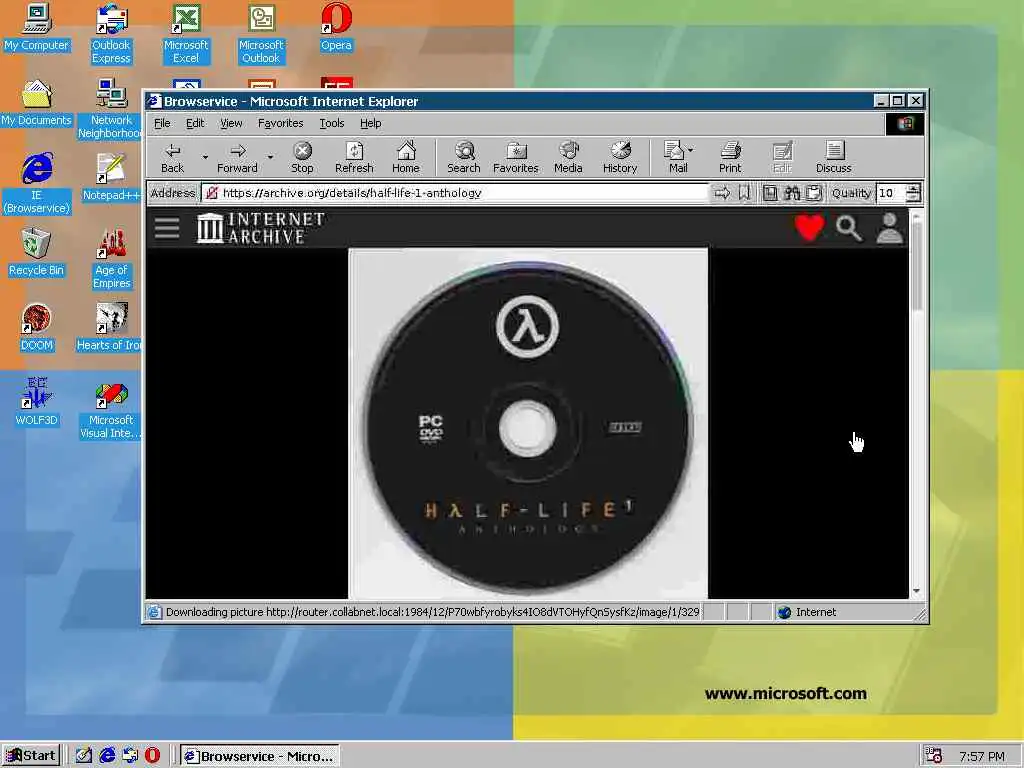Click the user account silhouette icon

click(889, 229)
